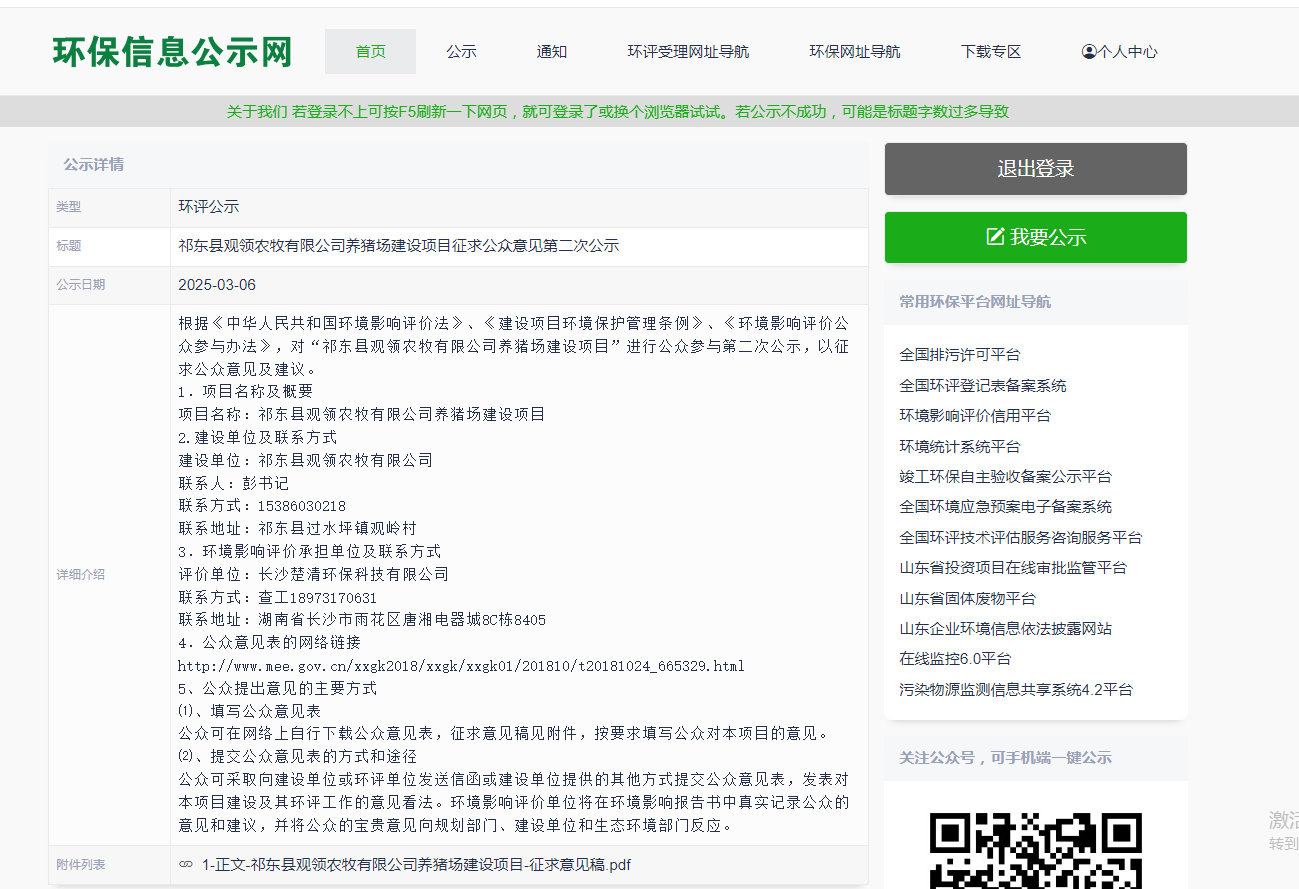The height and width of the screenshot is (889, 1299).
Task: Go to the 公示 menu item
Action: point(461,52)
